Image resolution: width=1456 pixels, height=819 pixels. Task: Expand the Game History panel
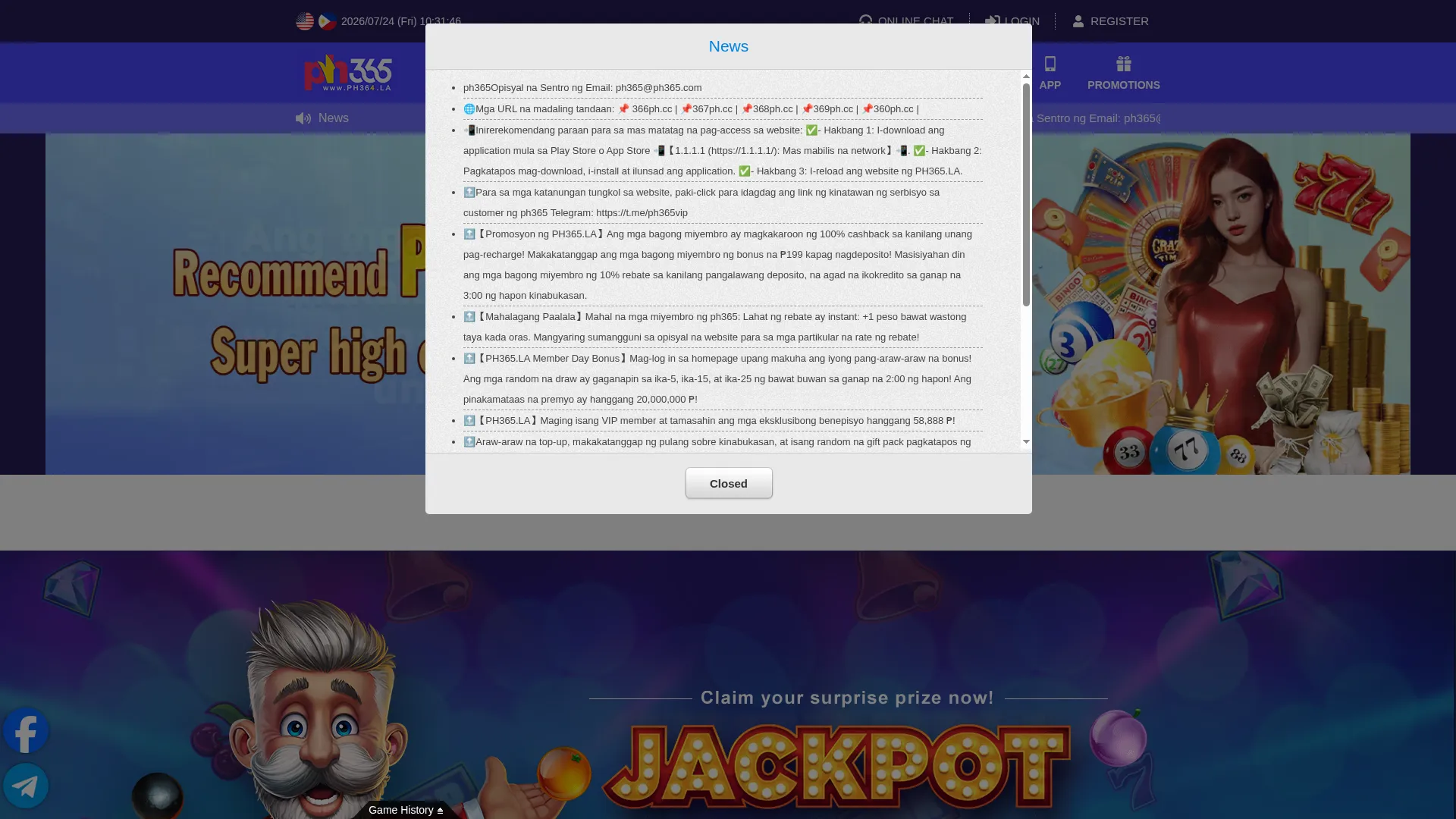[406, 810]
